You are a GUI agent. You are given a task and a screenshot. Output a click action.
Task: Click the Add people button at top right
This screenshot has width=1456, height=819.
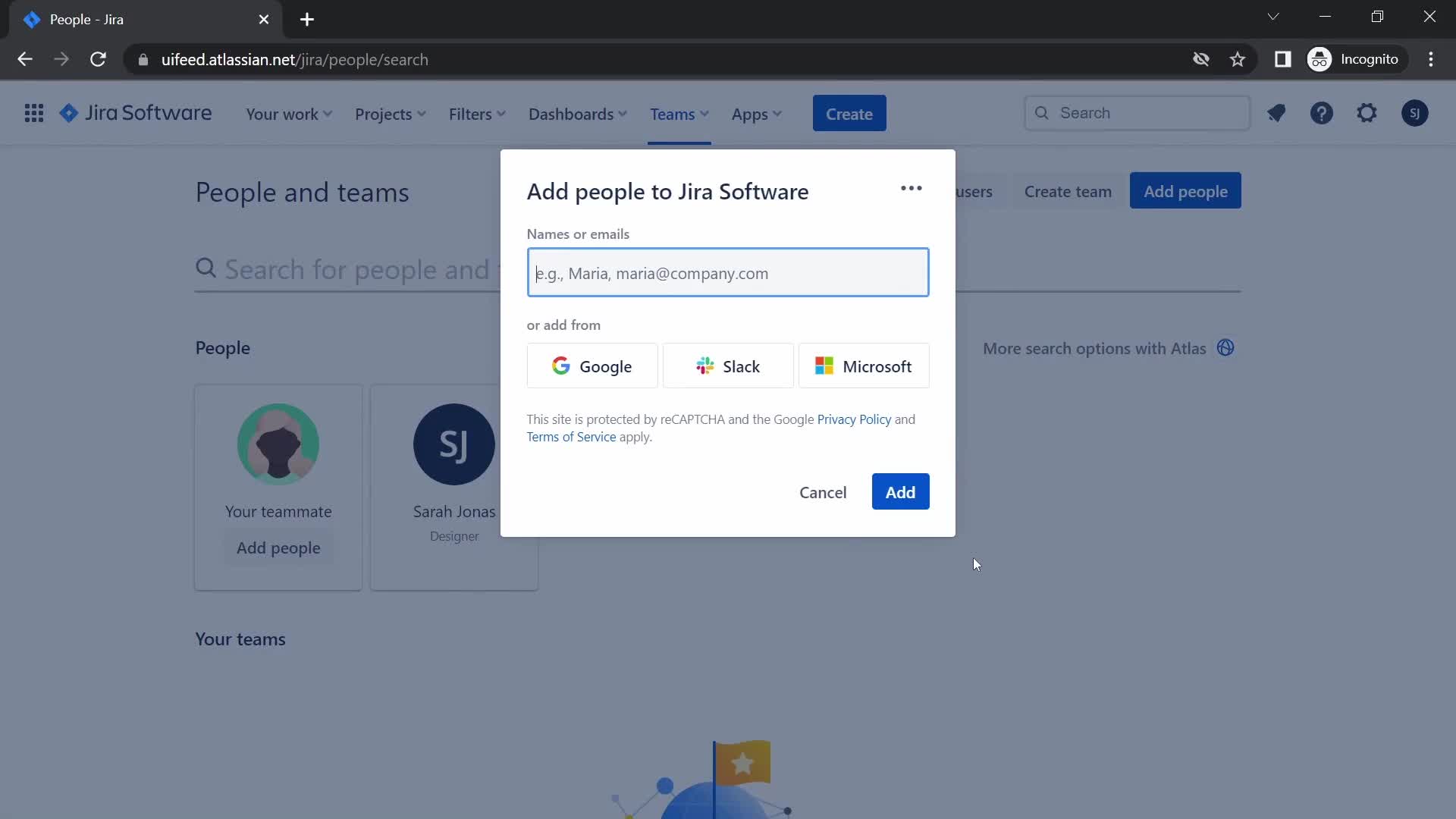click(x=1185, y=191)
